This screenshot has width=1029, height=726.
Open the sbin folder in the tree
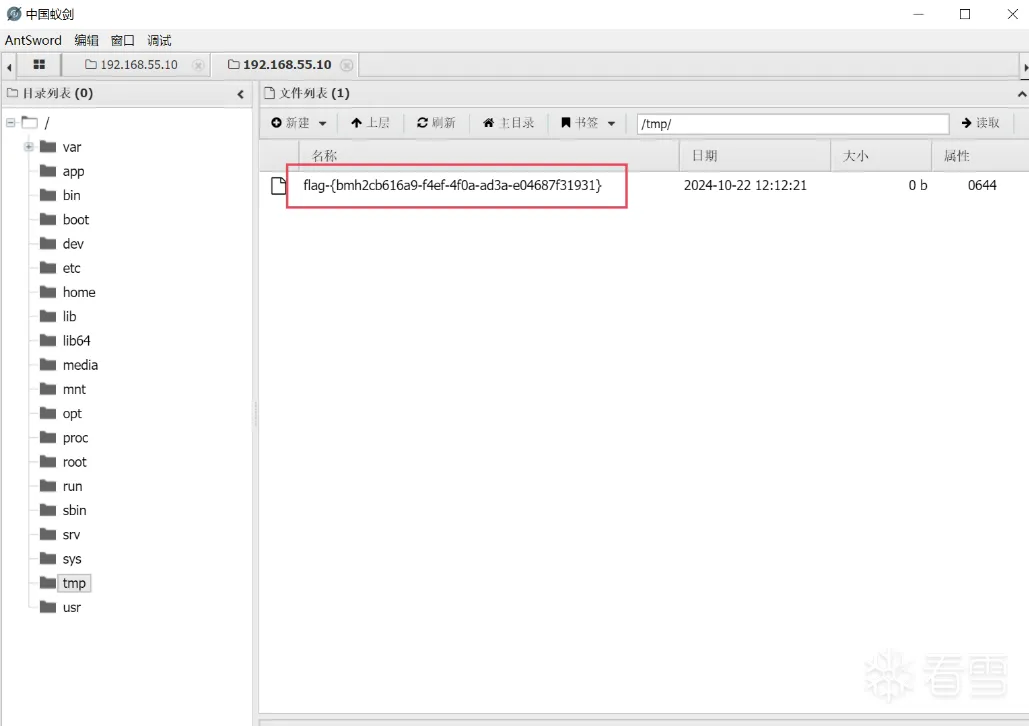click(74, 511)
